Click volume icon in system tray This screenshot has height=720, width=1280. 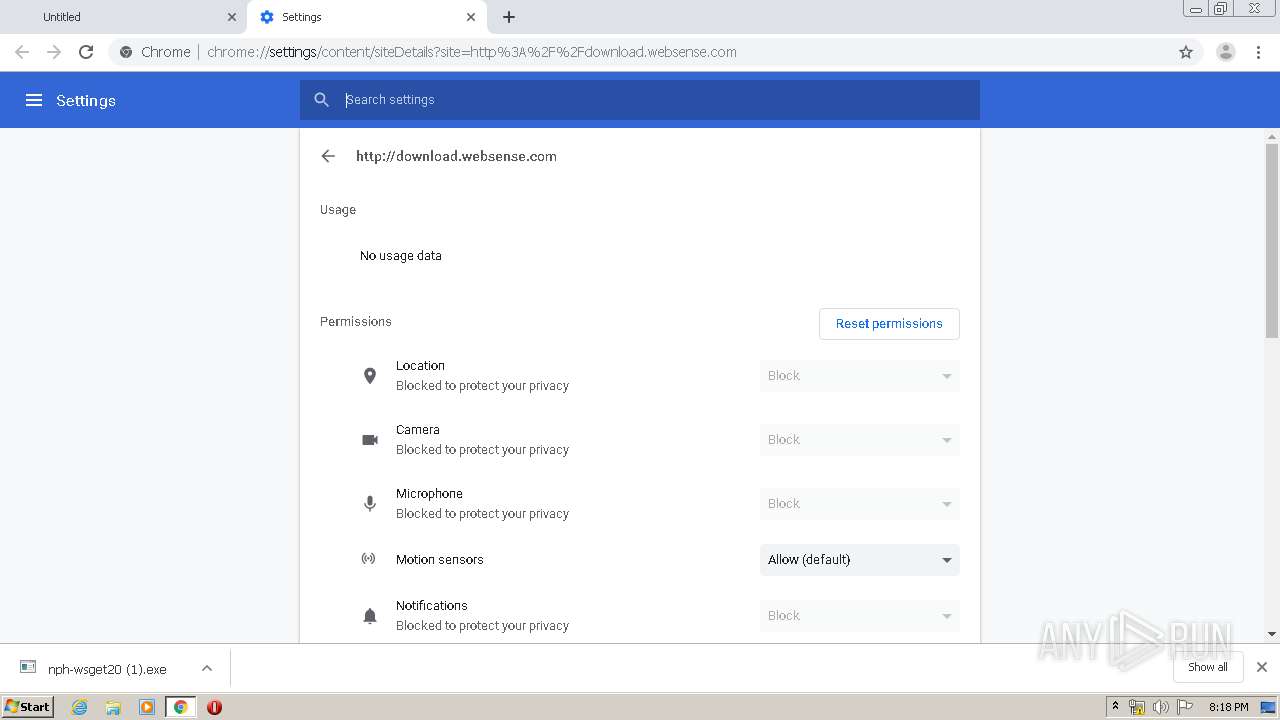click(1161, 707)
